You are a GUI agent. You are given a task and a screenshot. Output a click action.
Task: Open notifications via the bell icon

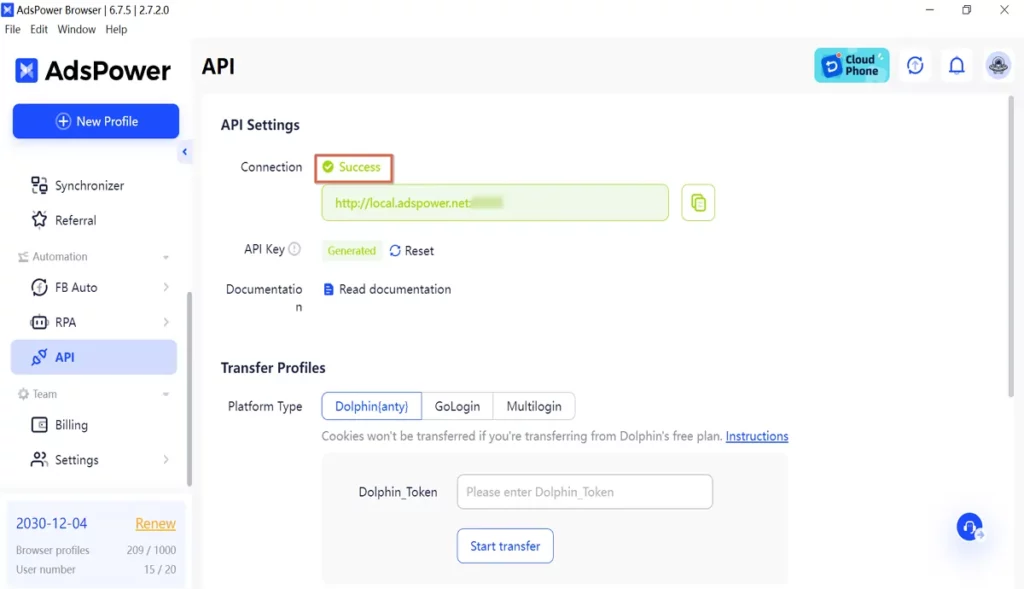tap(956, 65)
